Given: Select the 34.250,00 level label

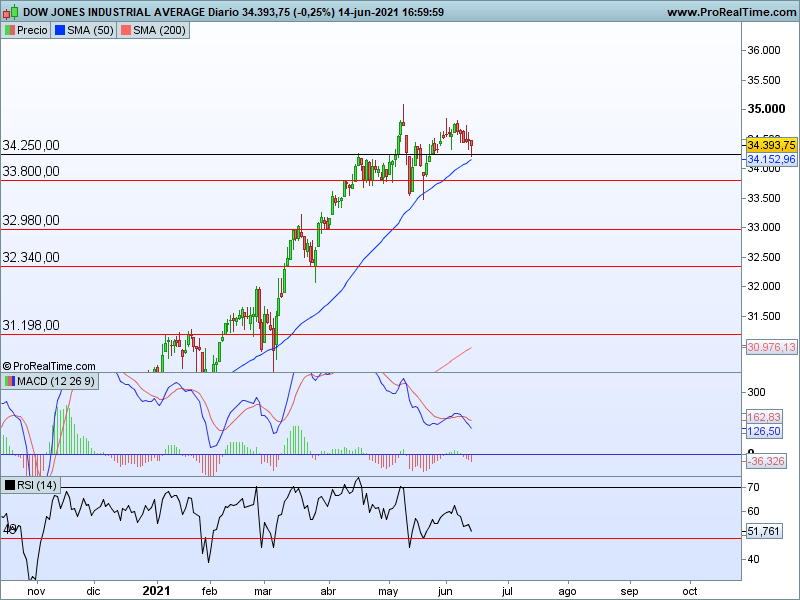Looking at the screenshot, I should [x=31, y=145].
